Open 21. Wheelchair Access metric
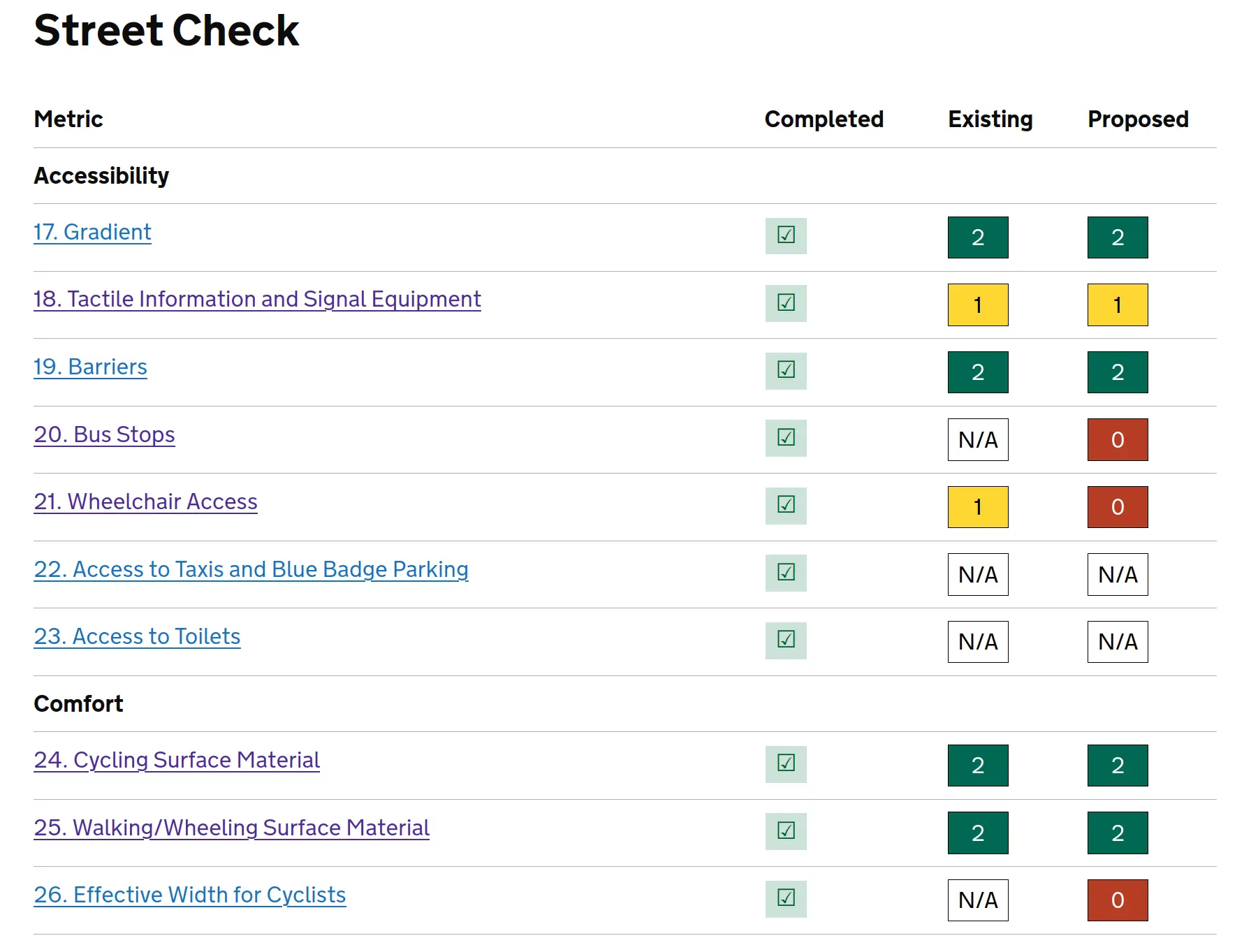The image size is (1258, 952). [x=145, y=501]
